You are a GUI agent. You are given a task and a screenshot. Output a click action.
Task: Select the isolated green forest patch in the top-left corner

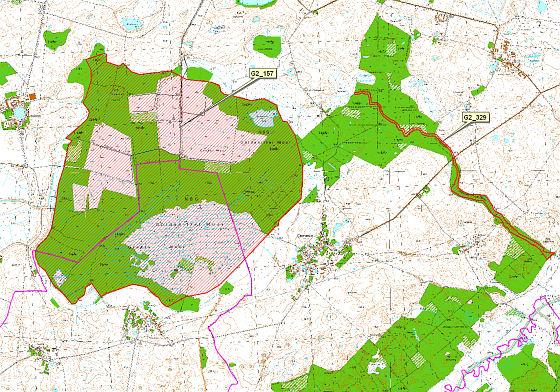(x=56, y=38)
